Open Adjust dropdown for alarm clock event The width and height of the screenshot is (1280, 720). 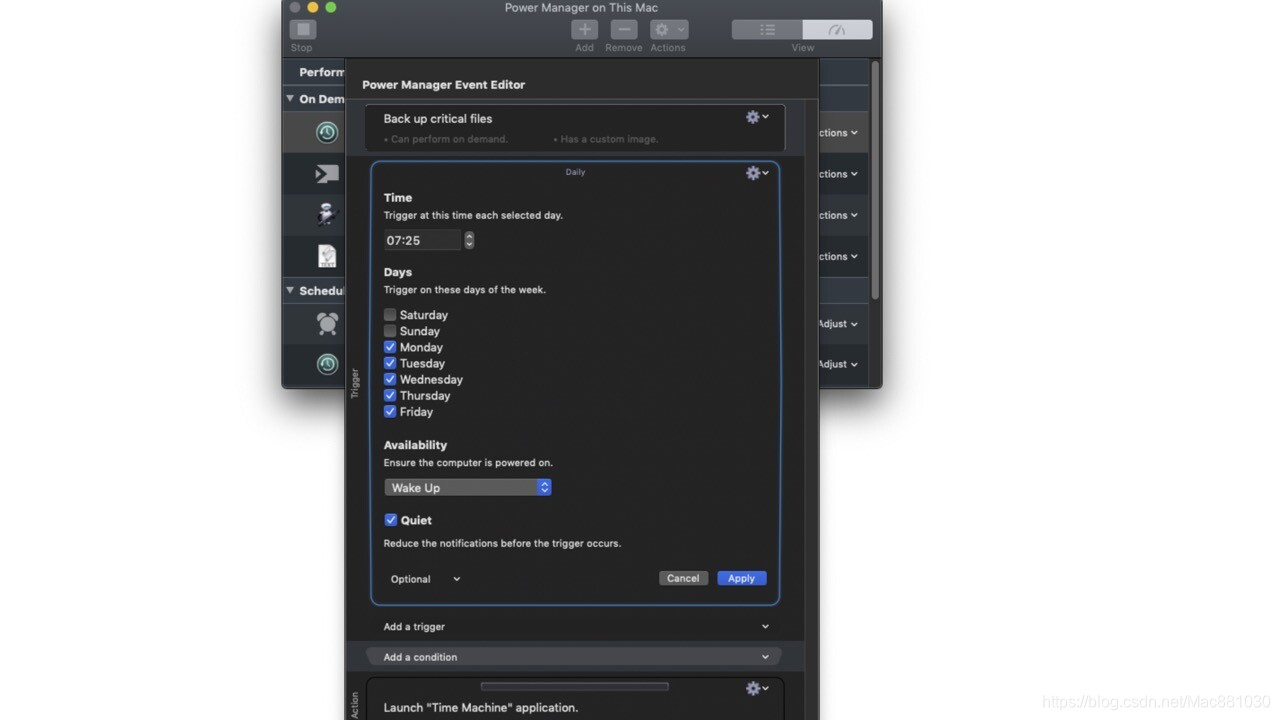pyautogui.click(x=838, y=323)
